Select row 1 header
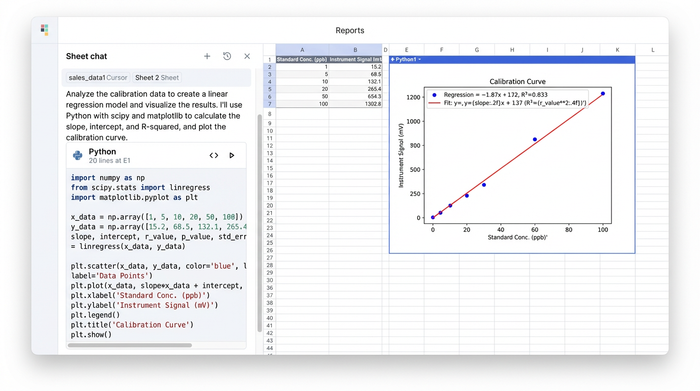The image size is (700, 391). 270,59
